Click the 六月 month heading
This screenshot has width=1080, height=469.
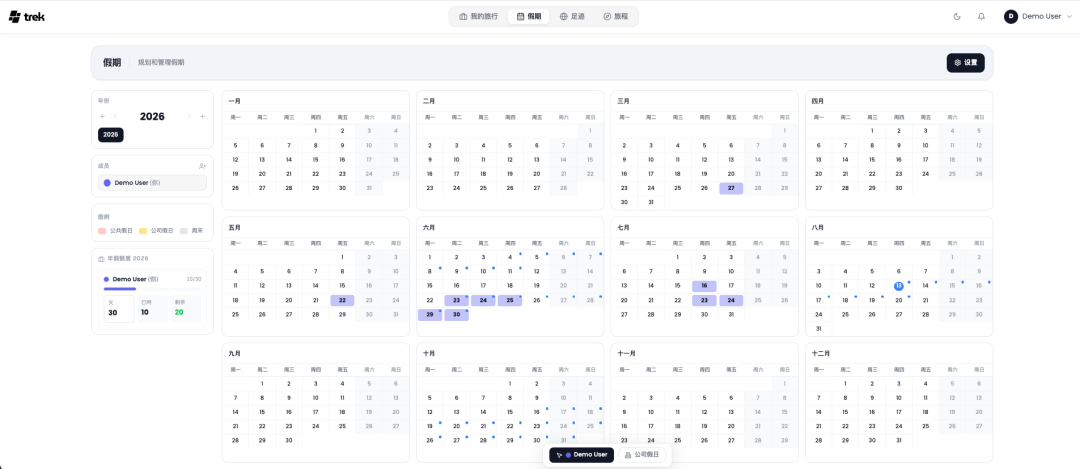(429, 227)
